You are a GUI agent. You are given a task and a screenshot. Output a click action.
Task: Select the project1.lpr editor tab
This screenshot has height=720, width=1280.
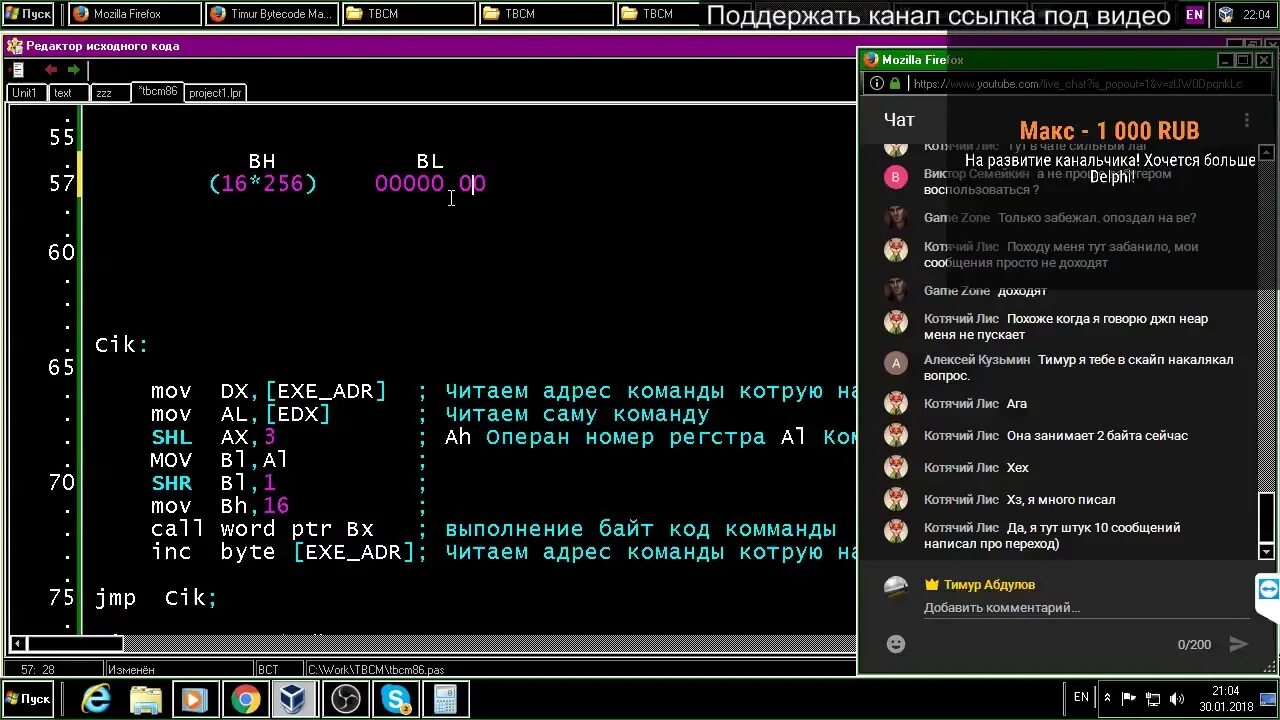click(x=216, y=92)
